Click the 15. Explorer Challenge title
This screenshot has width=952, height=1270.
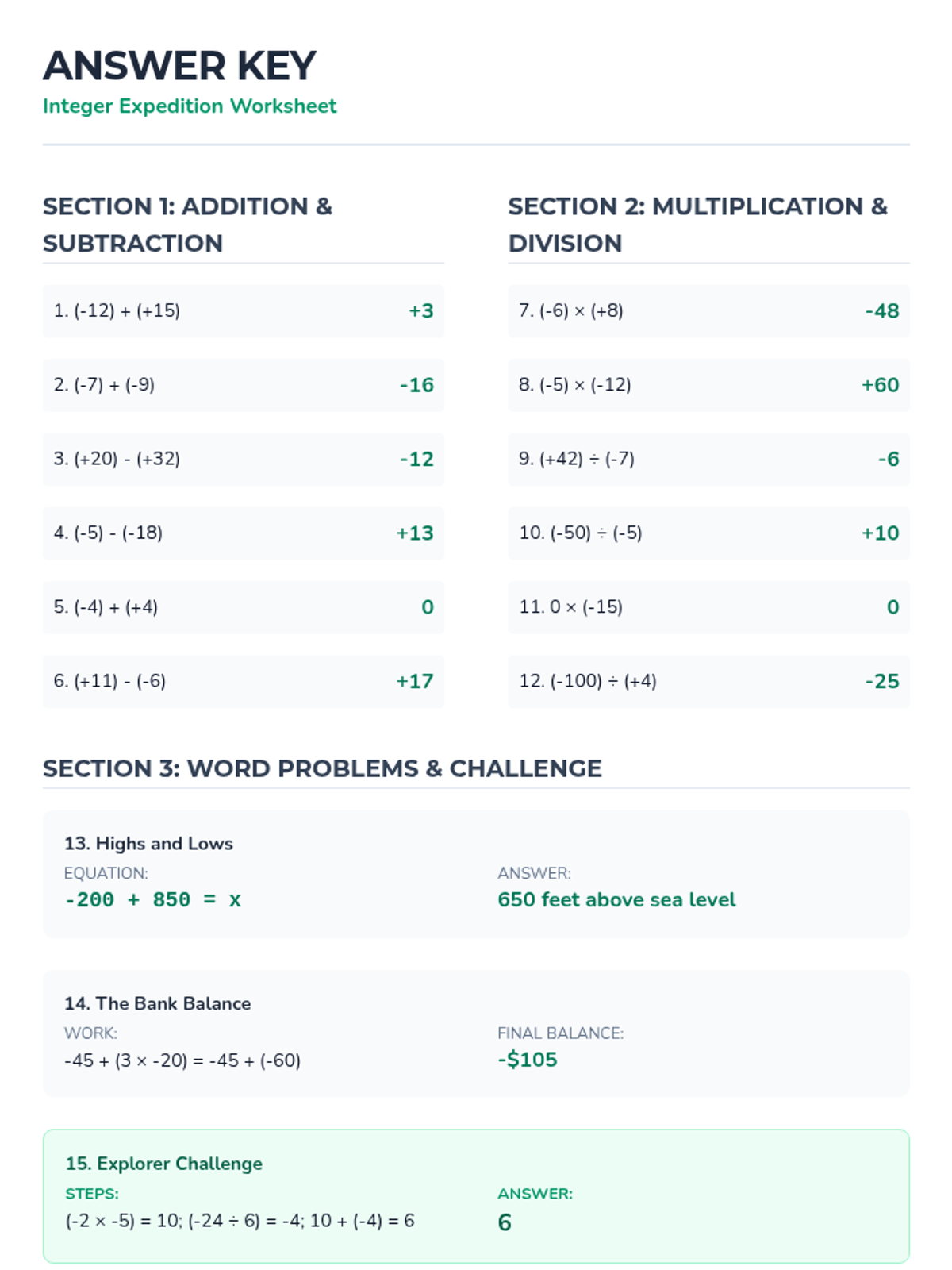point(163,1164)
